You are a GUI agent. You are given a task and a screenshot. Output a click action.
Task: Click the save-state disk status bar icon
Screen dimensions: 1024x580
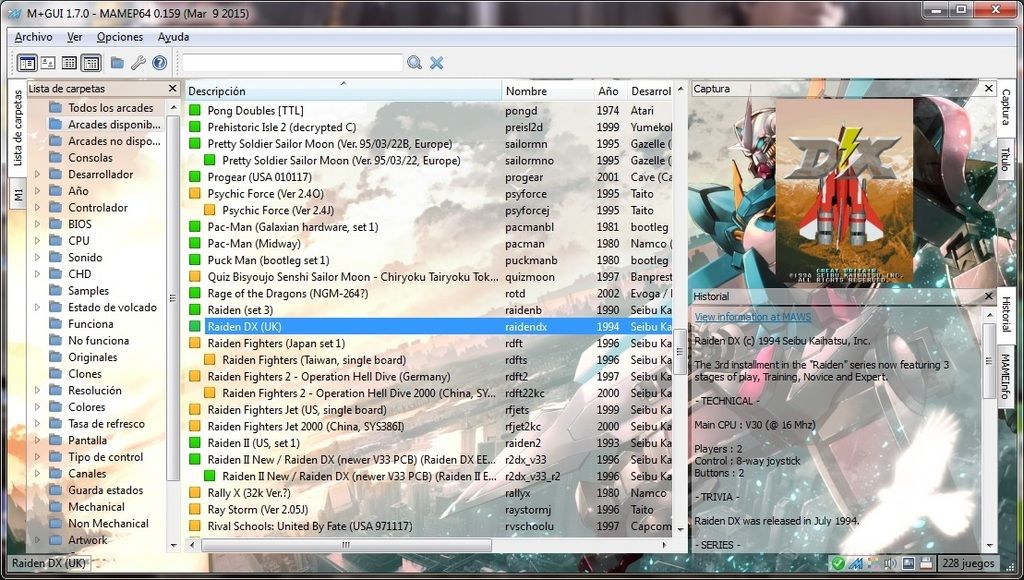click(925, 563)
